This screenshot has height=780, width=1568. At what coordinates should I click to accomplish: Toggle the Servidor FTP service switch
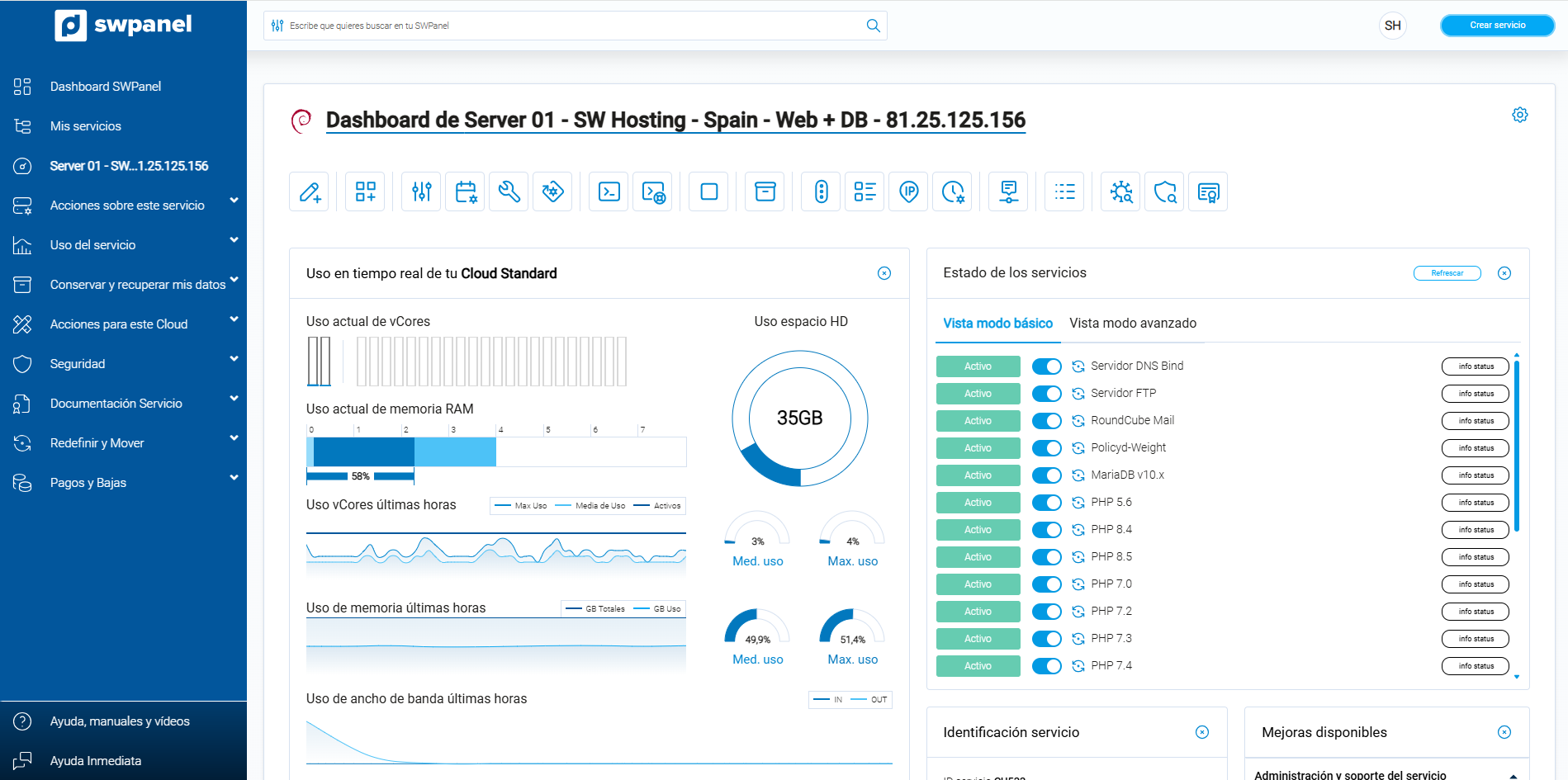pyautogui.click(x=1047, y=394)
